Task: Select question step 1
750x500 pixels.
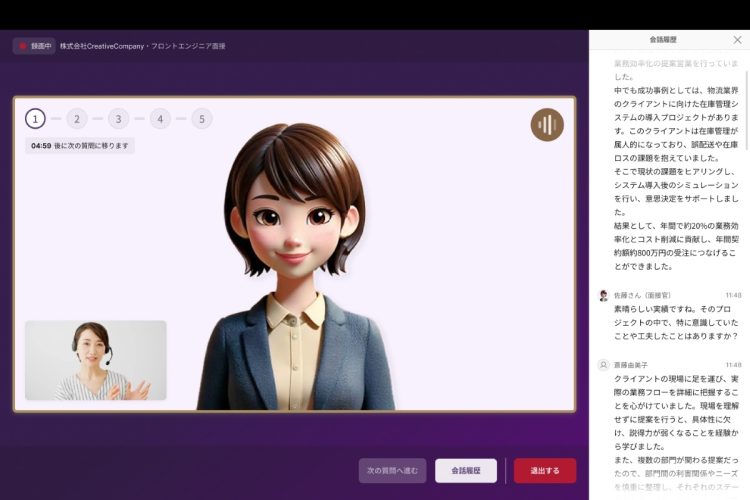Action: point(35,119)
